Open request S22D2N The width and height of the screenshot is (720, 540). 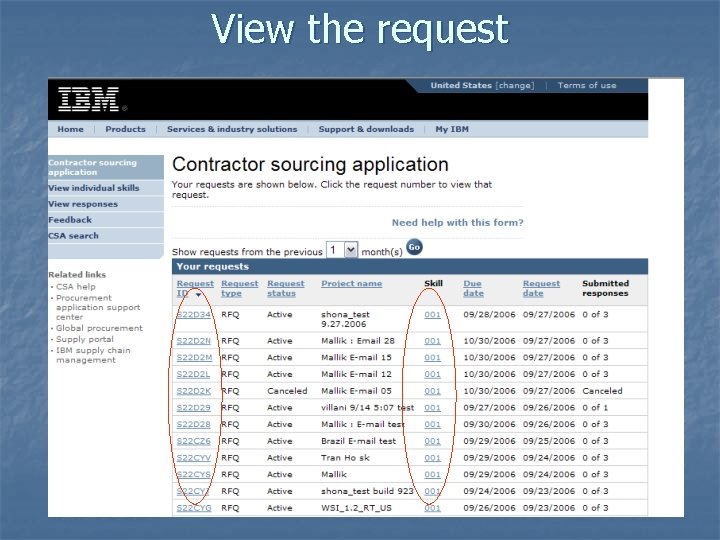193,341
